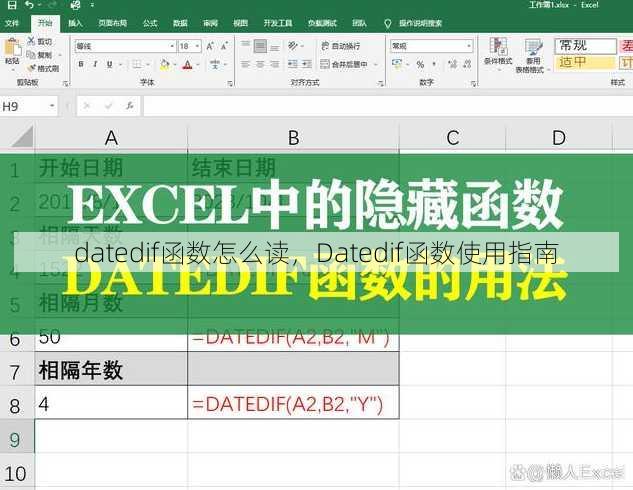633x490 pixels.
Task: Open the font color dropdown arrow
Action: point(198,65)
